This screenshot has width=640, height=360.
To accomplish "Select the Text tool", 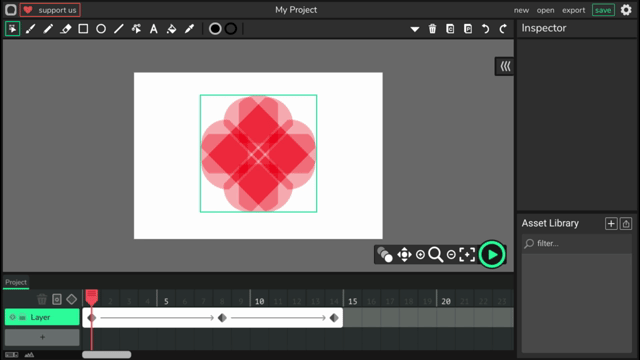I will tap(153, 29).
